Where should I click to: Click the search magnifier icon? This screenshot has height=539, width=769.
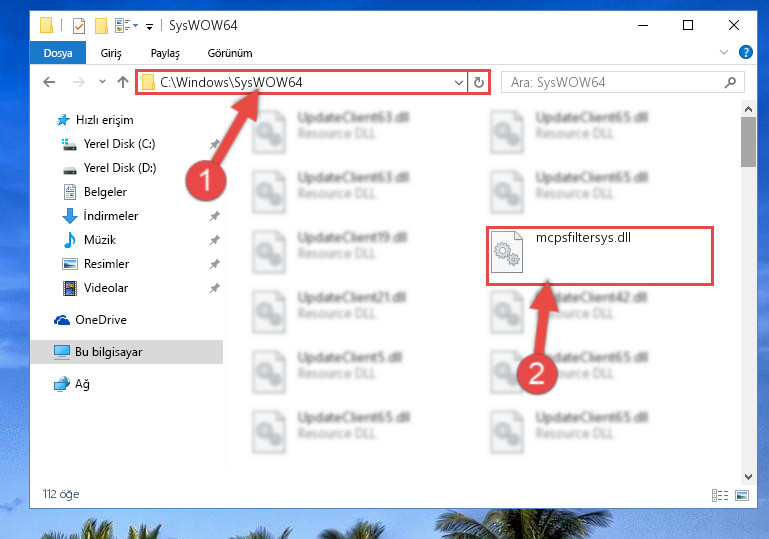click(730, 82)
